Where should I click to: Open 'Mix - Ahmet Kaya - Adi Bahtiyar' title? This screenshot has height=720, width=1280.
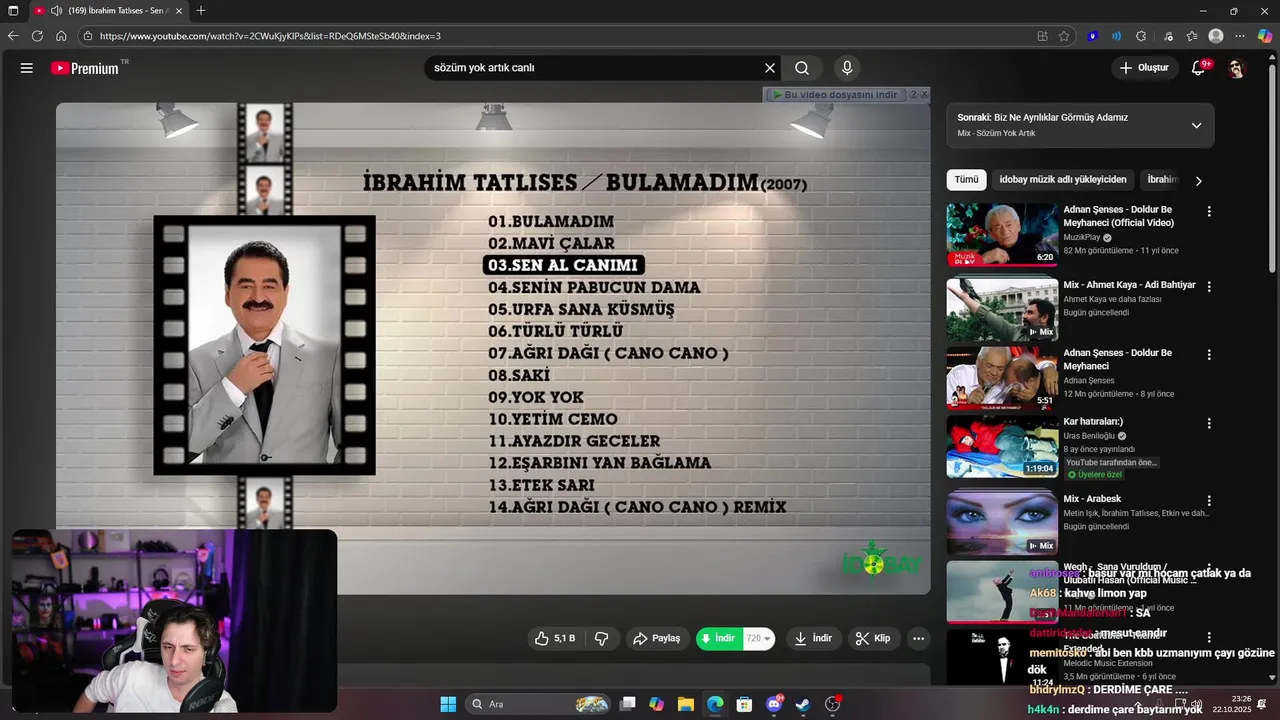tap(1129, 285)
